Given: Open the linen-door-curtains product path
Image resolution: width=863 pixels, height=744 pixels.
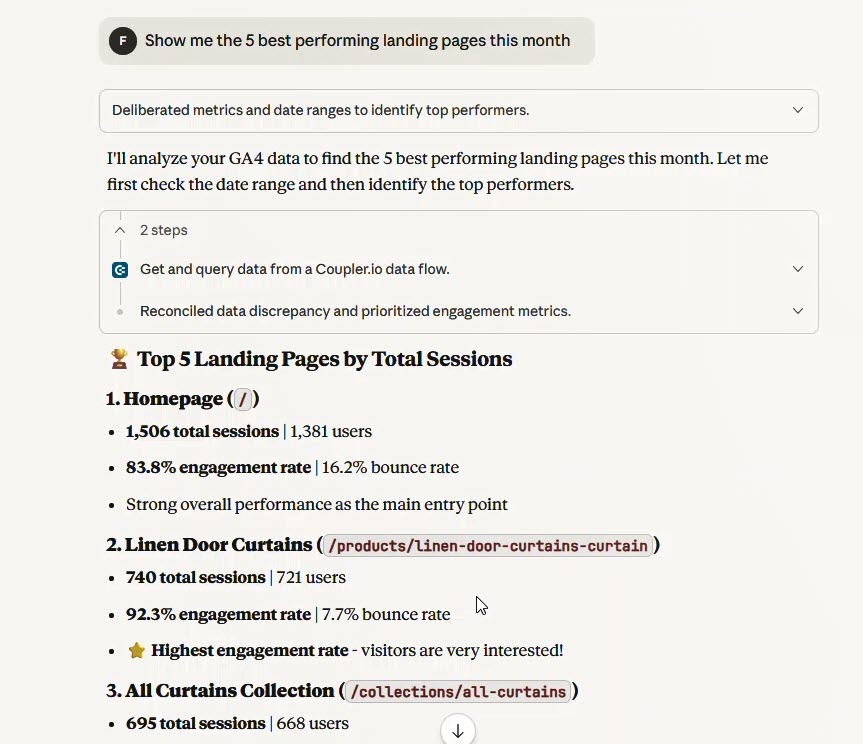Looking at the screenshot, I should 486,545.
